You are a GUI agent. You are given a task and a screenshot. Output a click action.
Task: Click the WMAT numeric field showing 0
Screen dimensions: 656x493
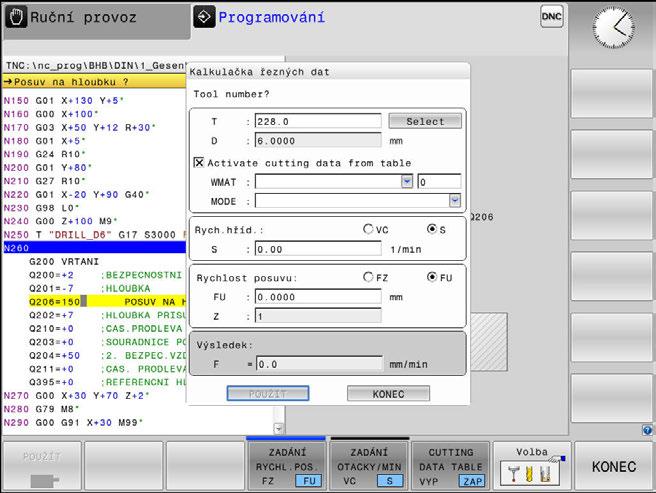tap(439, 182)
